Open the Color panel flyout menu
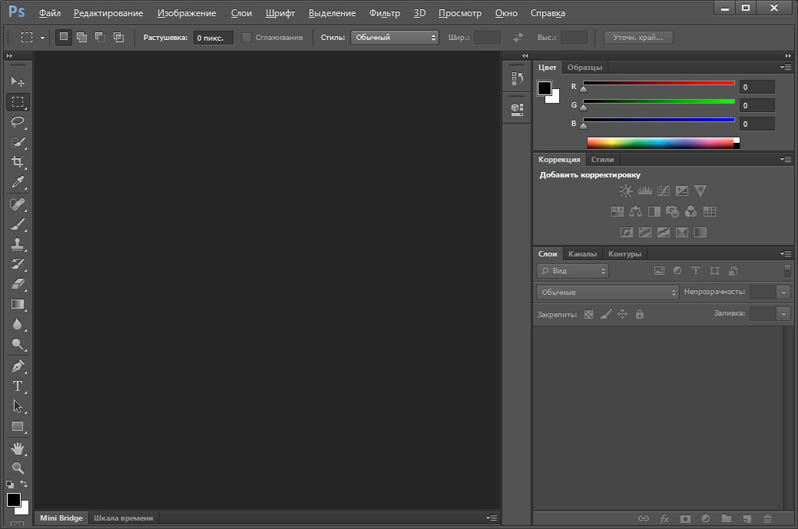Viewport: 798px width, 529px height. pos(786,67)
